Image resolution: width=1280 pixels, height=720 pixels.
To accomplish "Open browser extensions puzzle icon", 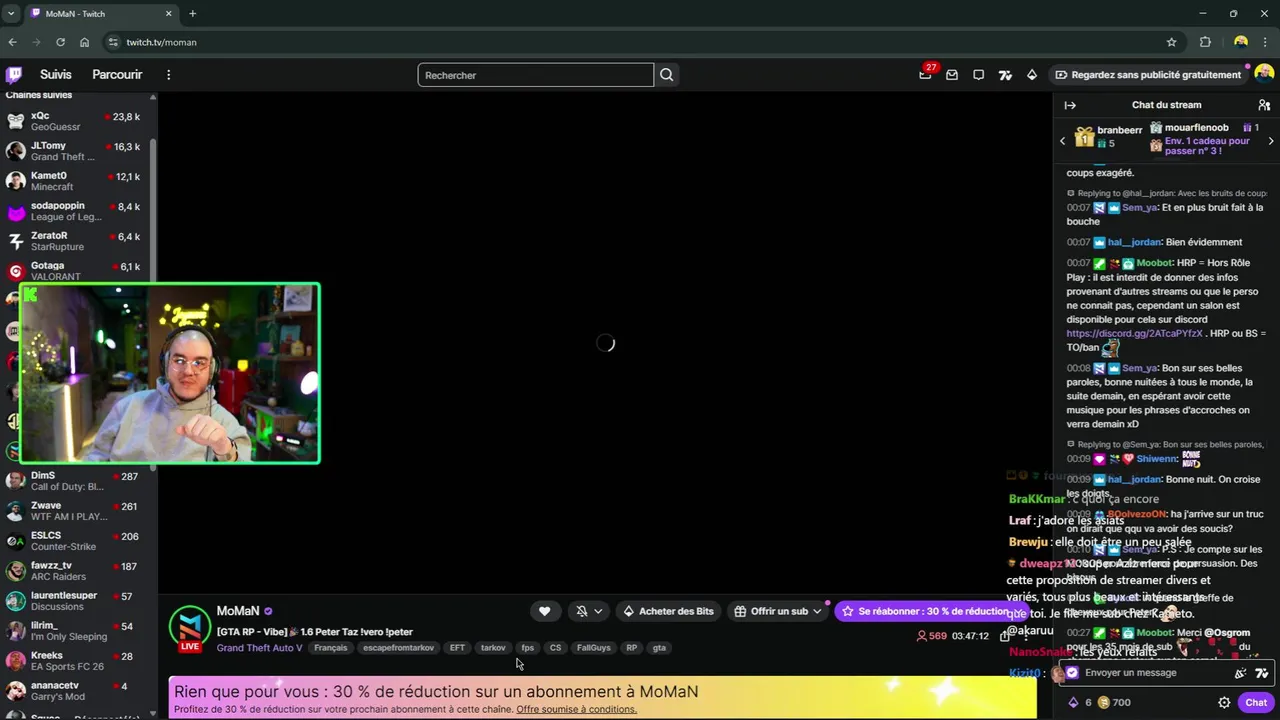I will (x=1205, y=42).
